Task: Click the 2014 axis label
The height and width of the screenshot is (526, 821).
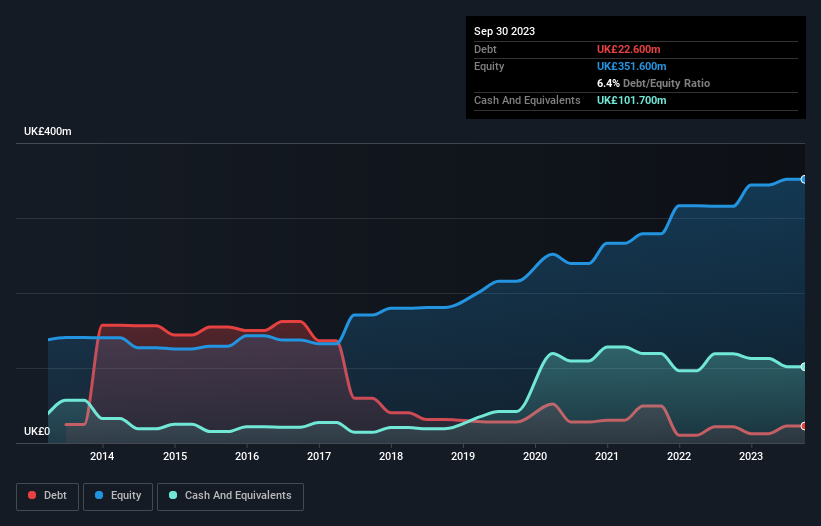Action: pos(102,456)
